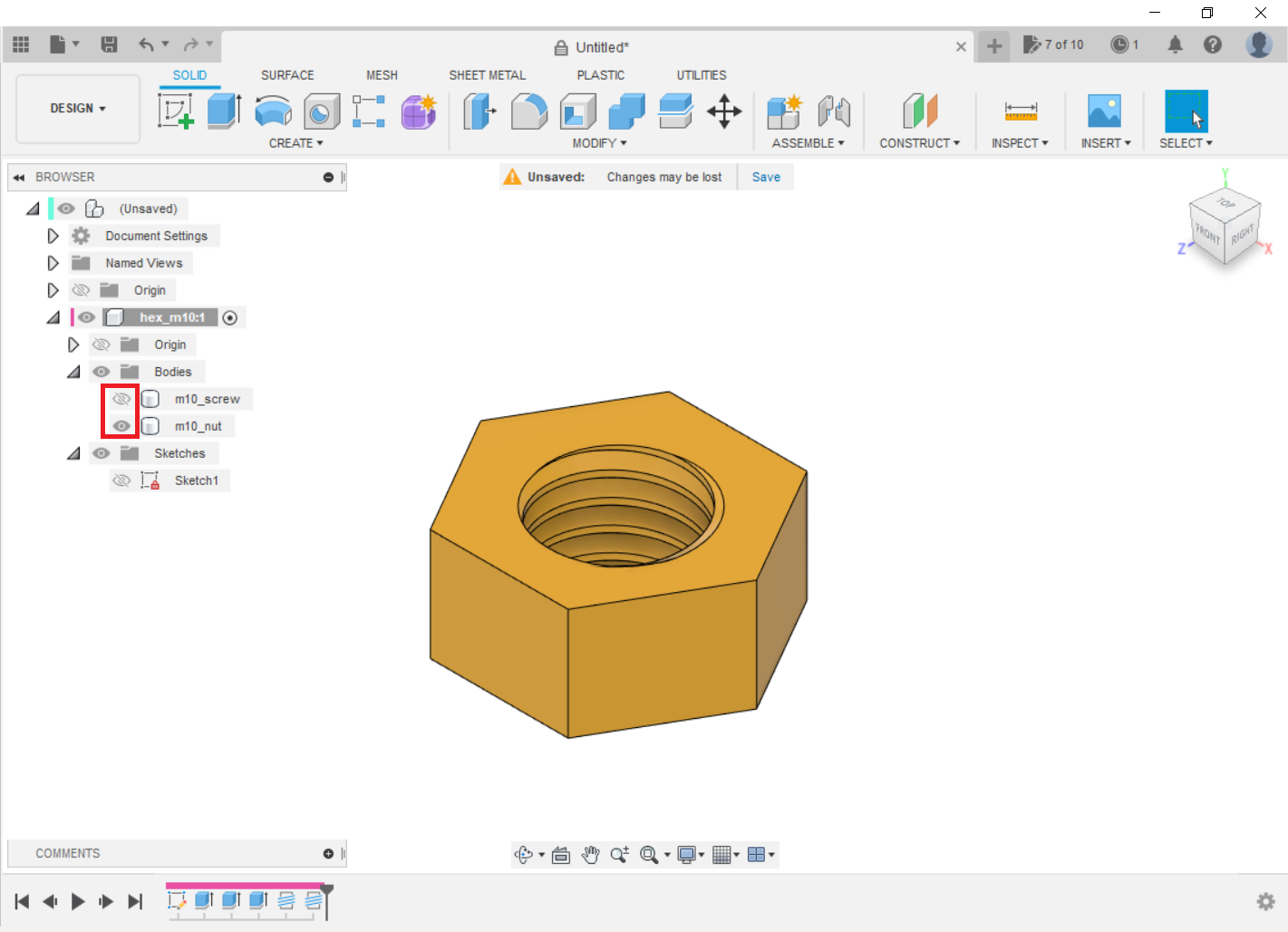The height and width of the screenshot is (932, 1288).
Task: Select the Revolve tool
Action: click(273, 112)
